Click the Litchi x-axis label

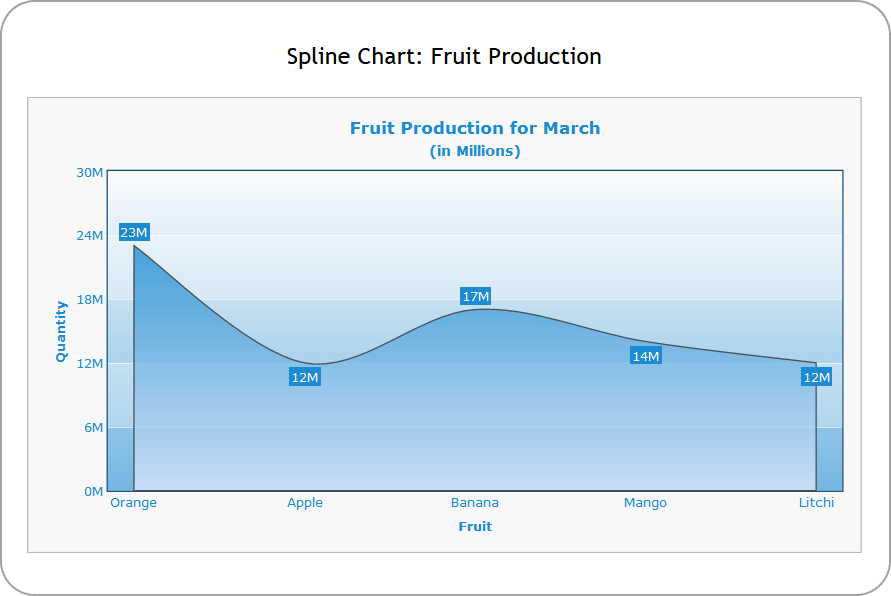pos(816,503)
